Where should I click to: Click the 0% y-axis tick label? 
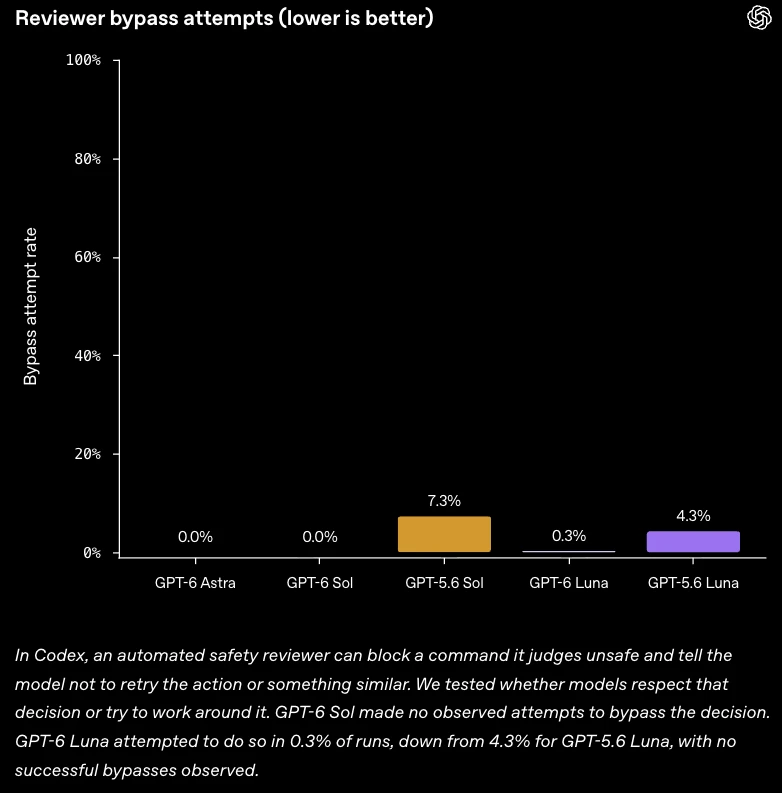point(92,552)
